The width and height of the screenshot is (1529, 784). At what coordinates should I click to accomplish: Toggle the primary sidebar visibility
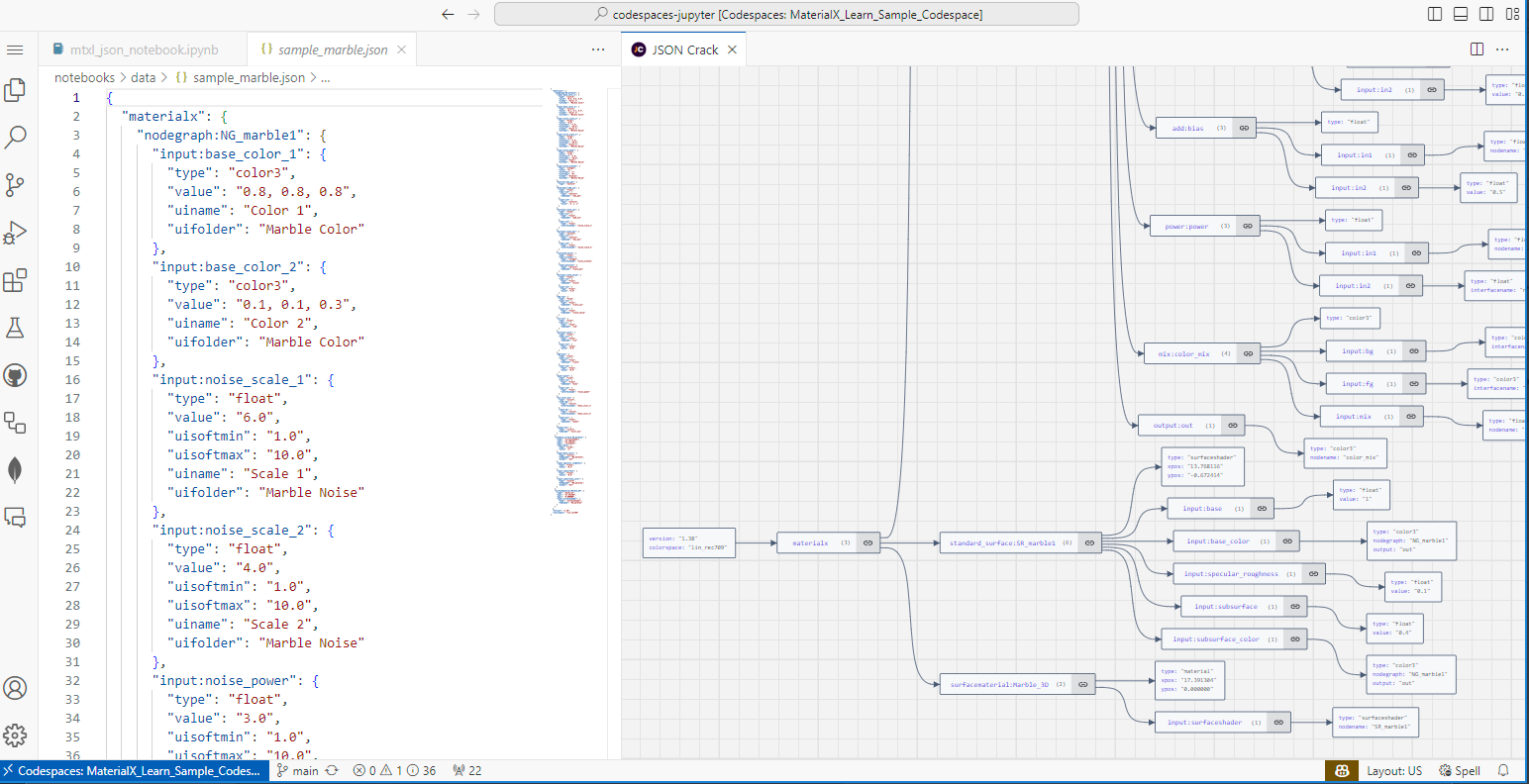click(1435, 13)
